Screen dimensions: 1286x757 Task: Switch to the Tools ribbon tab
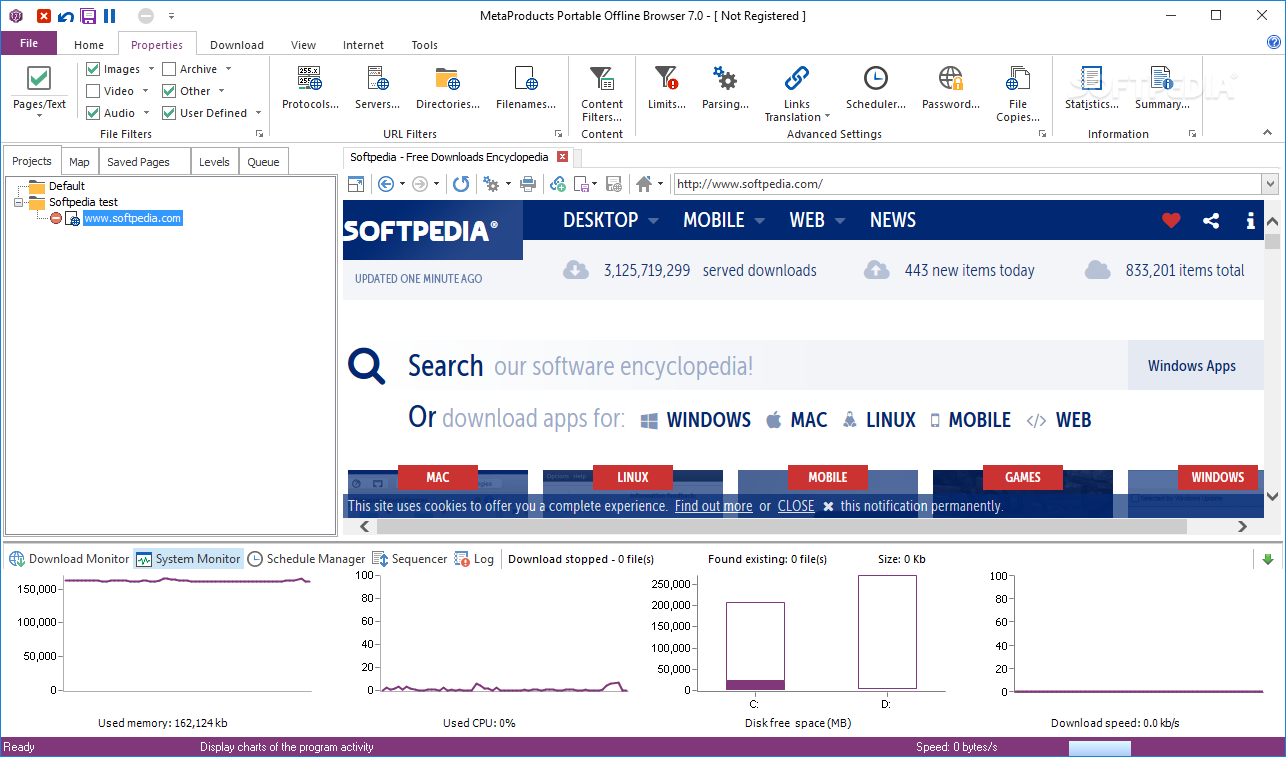pos(425,45)
